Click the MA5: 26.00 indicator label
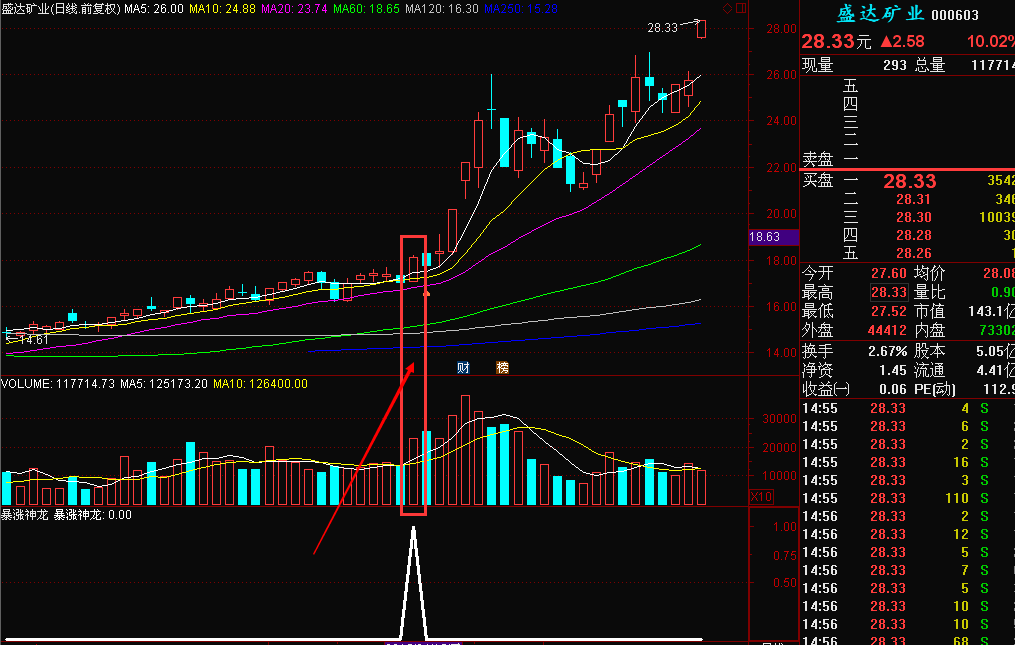Image resolution: width=1015 pixels, height=645 pixels. (153, 9)
